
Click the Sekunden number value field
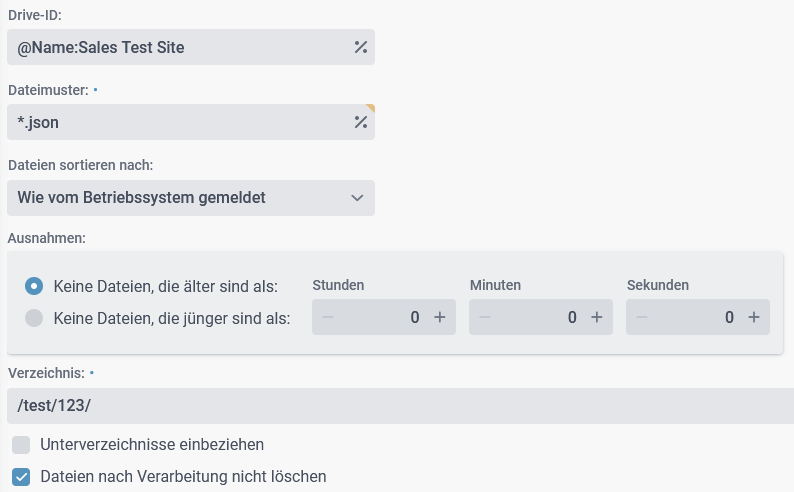pos(699,317)
